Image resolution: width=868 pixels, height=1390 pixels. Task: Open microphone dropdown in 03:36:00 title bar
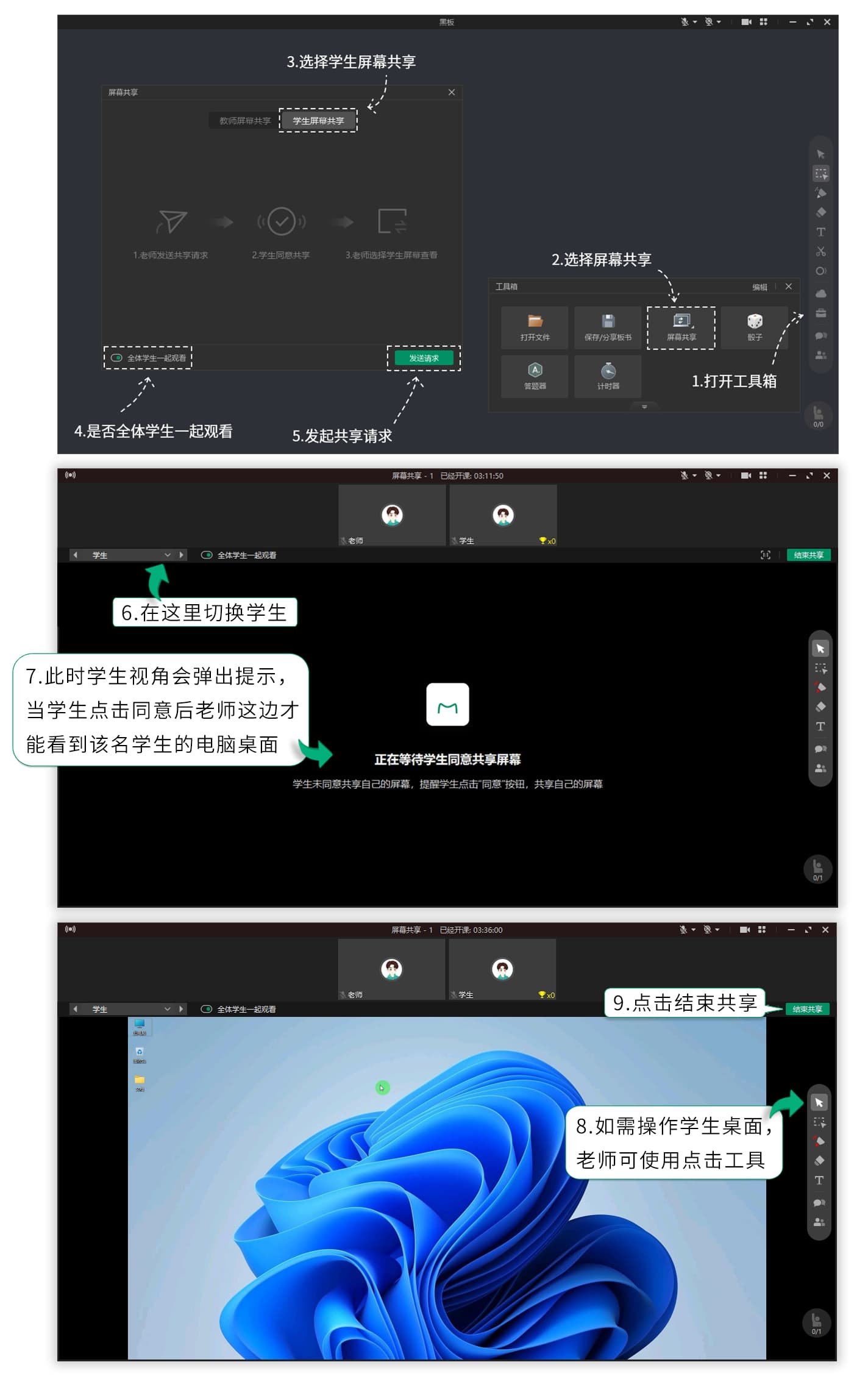coord(694,930)
